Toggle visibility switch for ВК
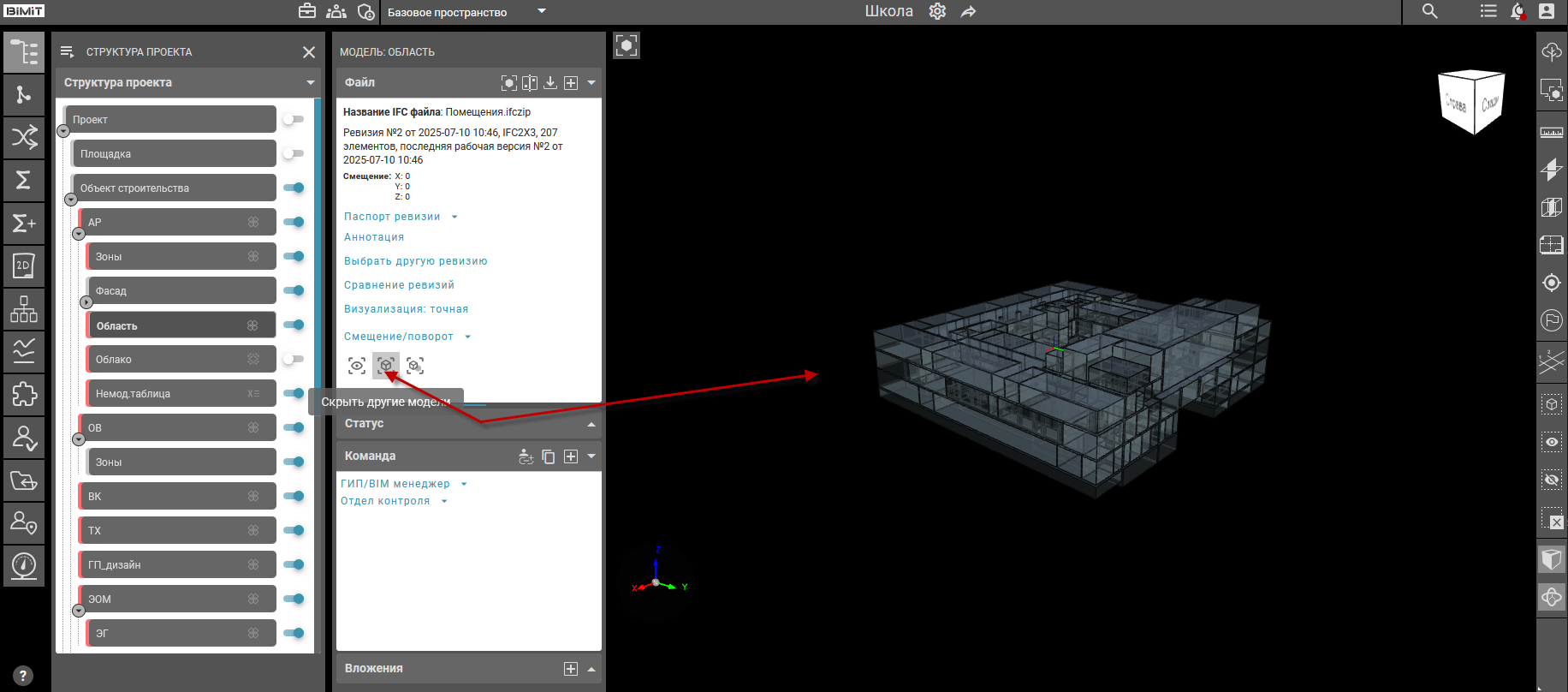Viewport: 1568px width, 692px height. [294, 496]
